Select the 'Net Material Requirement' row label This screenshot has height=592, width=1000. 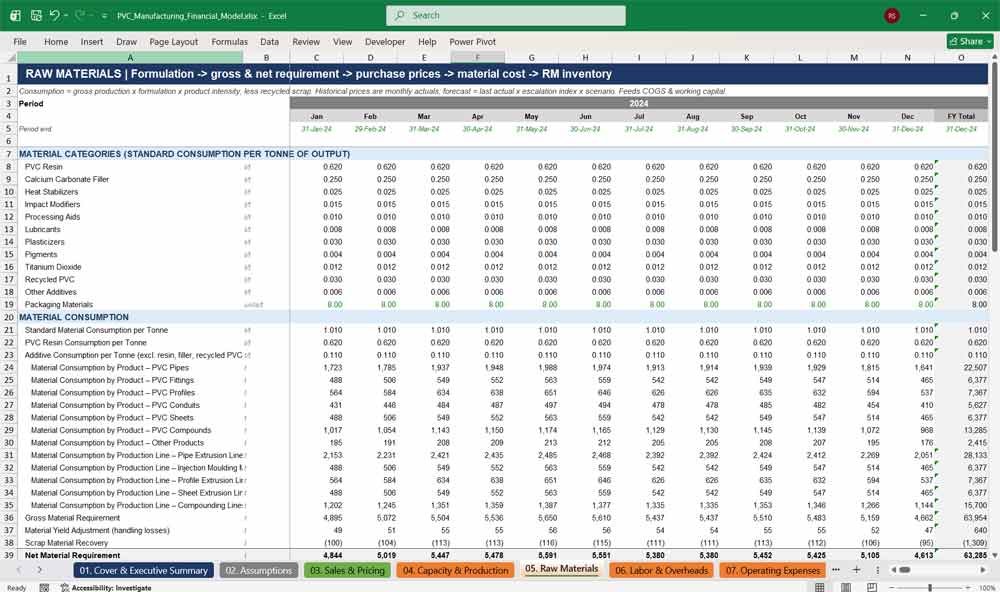point(72,556)
